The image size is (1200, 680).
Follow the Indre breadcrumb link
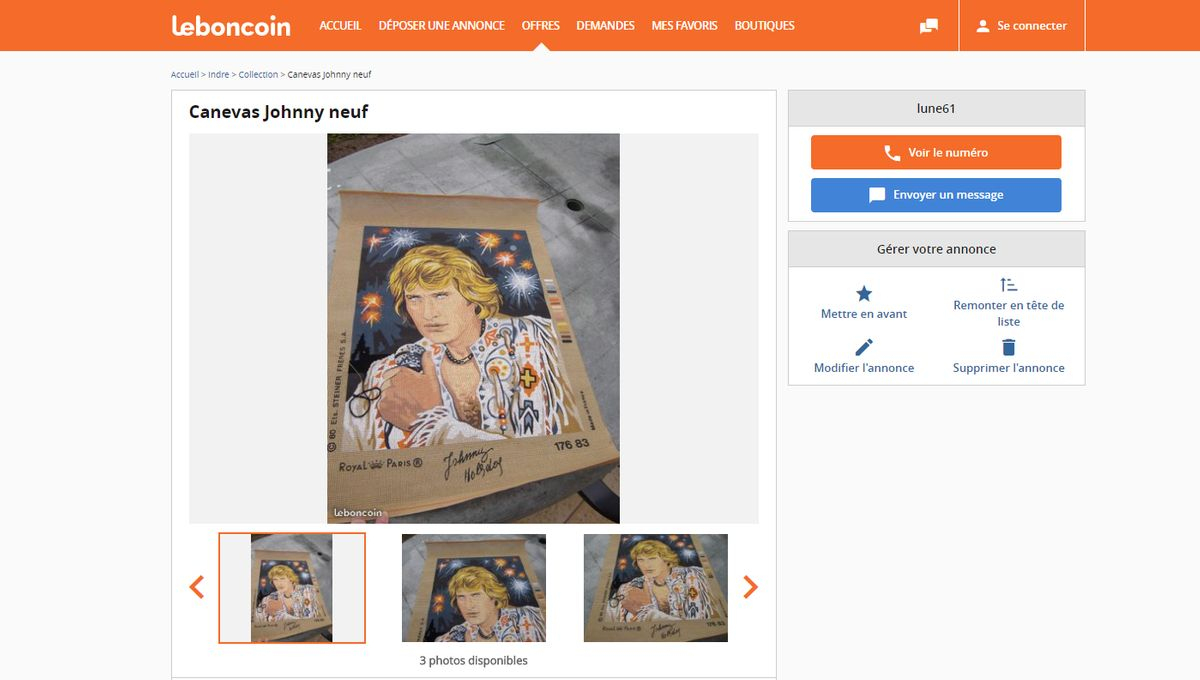[218, 75]
